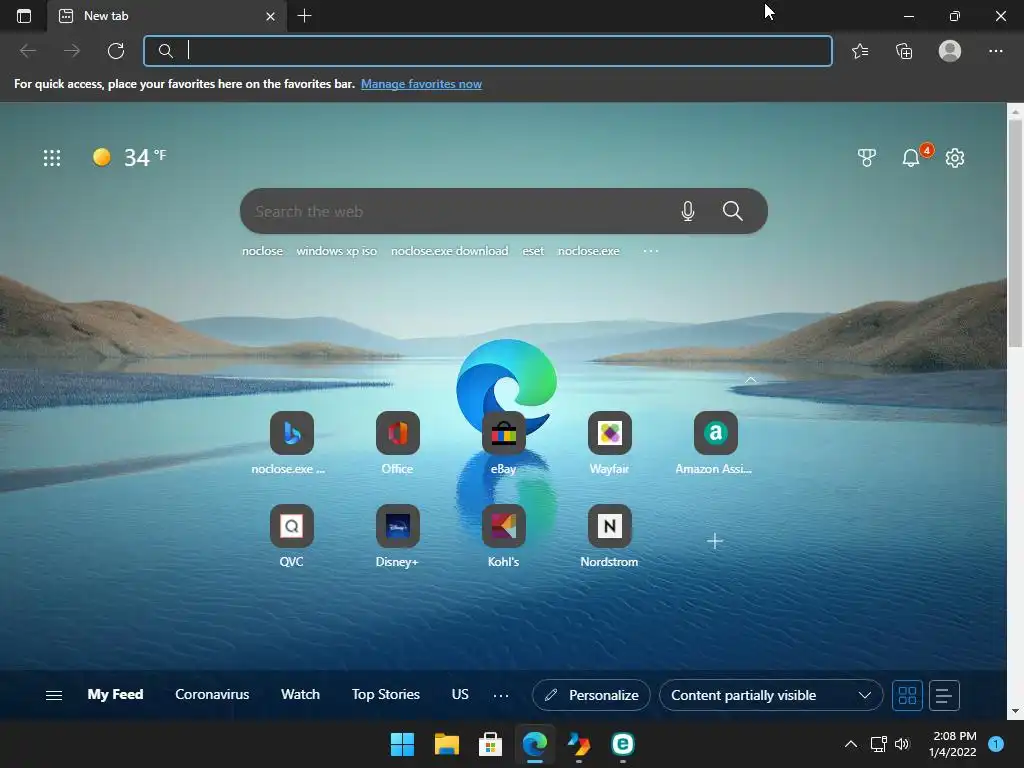Open the feed hamburger menu
The width and height of the screenshot is (1024, 768).
[x=54, y=696]
